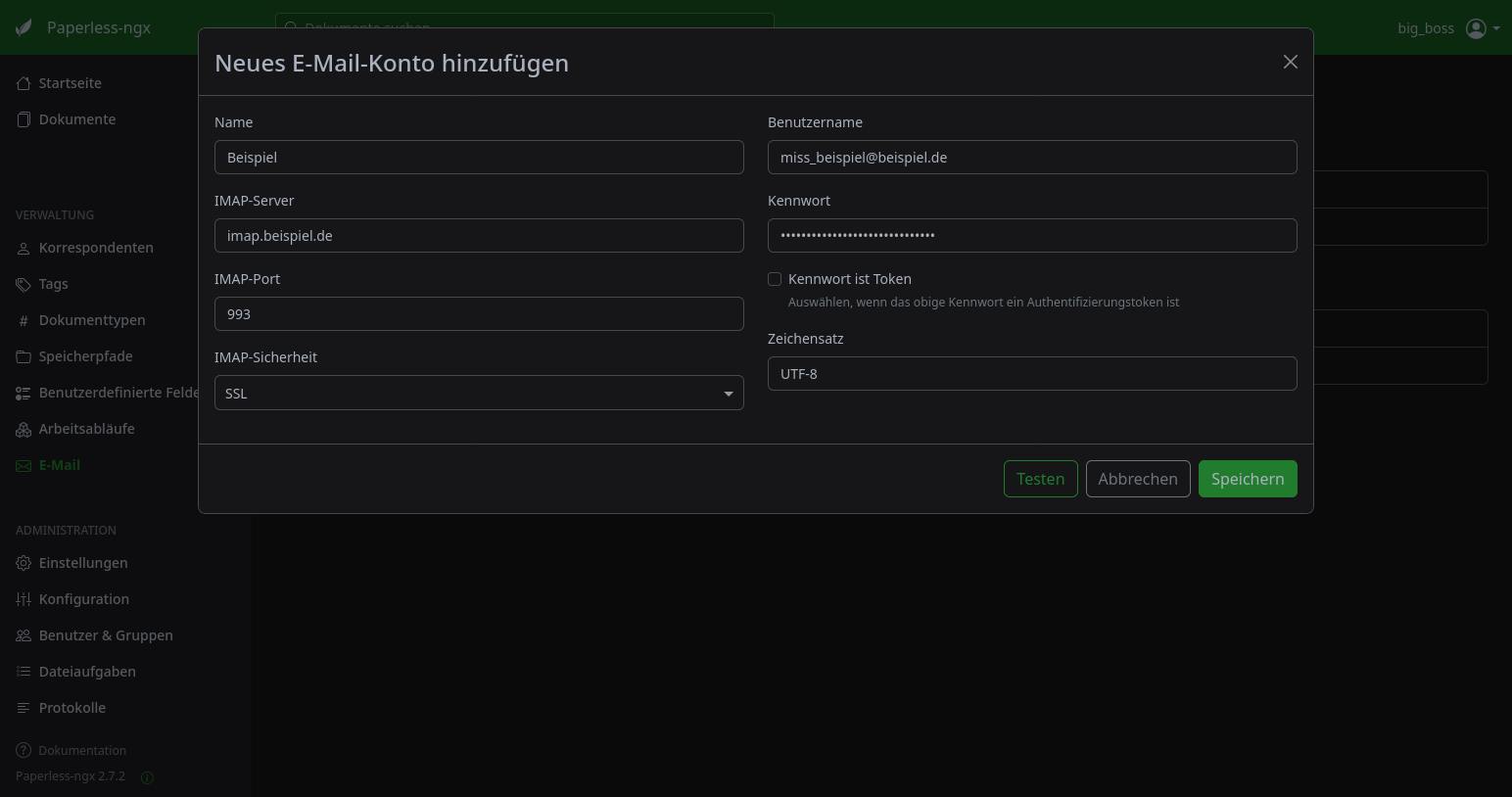Viewport: 1512px width, 797px height.
Task: Go to Dokumente in the sidebar
Action: pos(77,119)
